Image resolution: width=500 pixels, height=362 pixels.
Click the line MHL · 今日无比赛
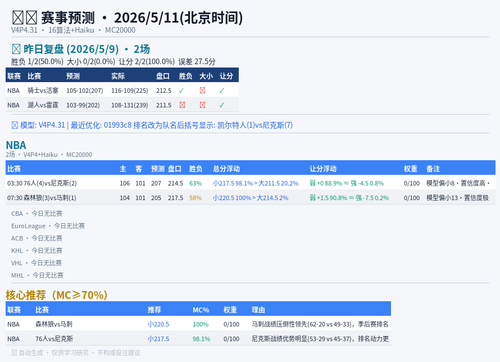pos(37,275)
